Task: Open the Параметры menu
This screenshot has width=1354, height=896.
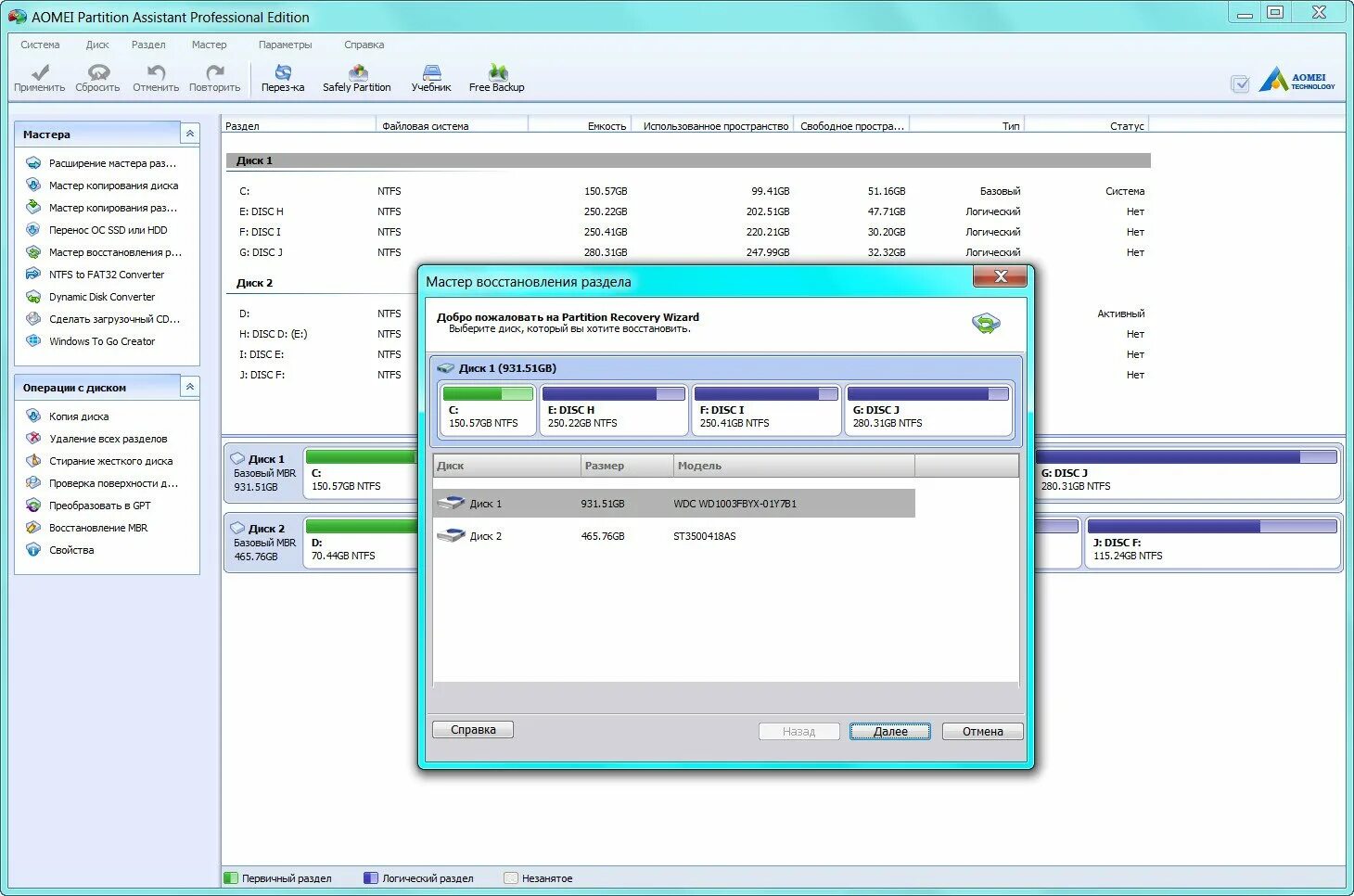Action: [x=285, y=45]
